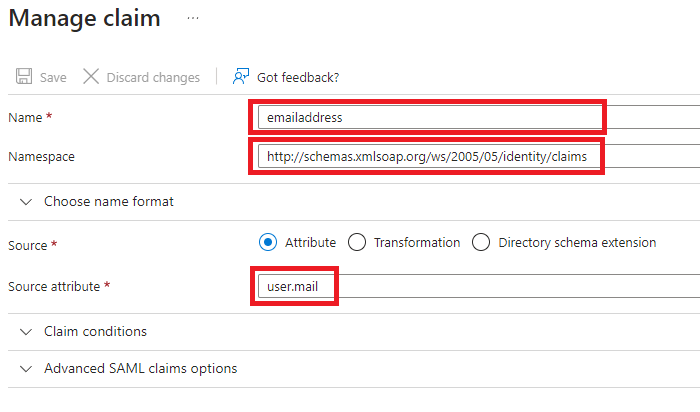
Task: Expand Advanced SAML claims options chevron
Action: 25,368
